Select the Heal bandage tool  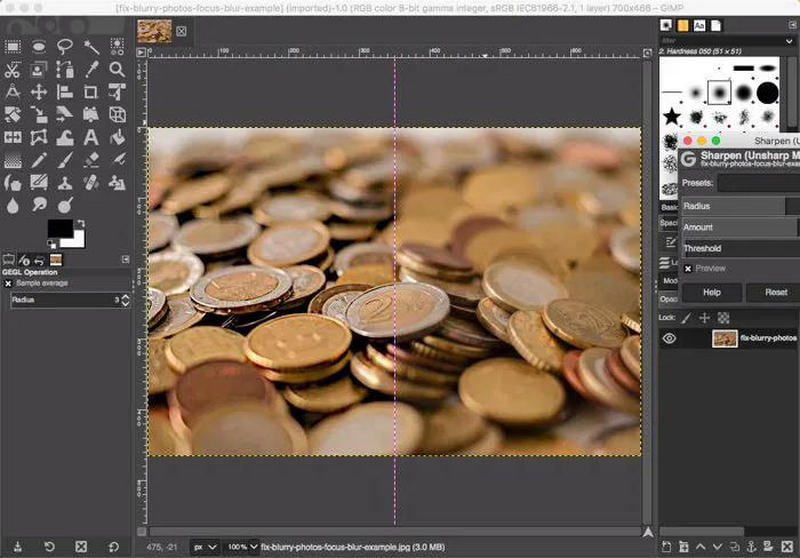(91, 183)
